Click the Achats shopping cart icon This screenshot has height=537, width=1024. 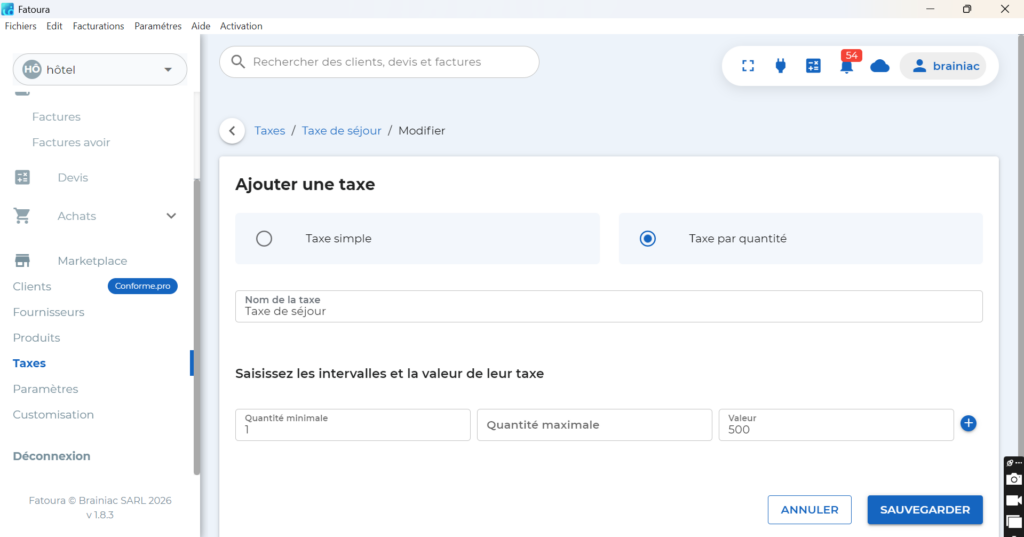click(22, 216)
